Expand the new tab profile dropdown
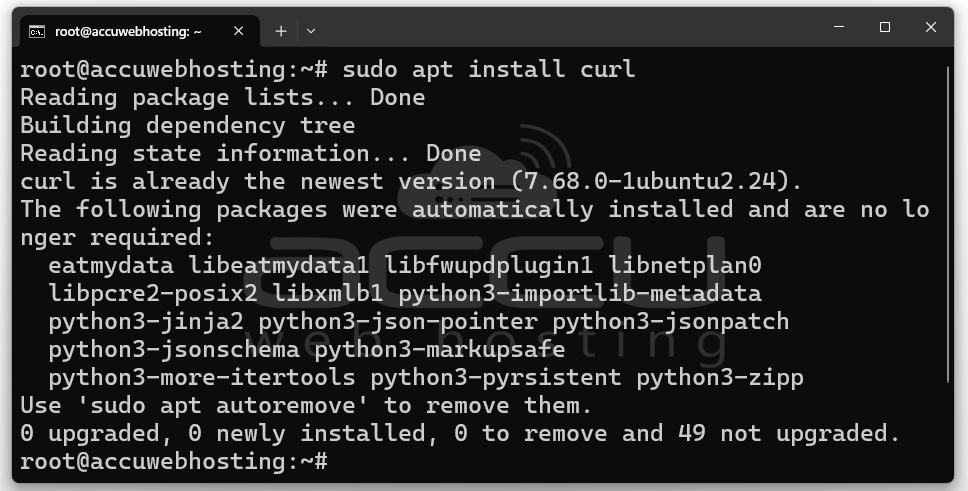The height and width of the screenshot is (491, 968). pos(311,31)
